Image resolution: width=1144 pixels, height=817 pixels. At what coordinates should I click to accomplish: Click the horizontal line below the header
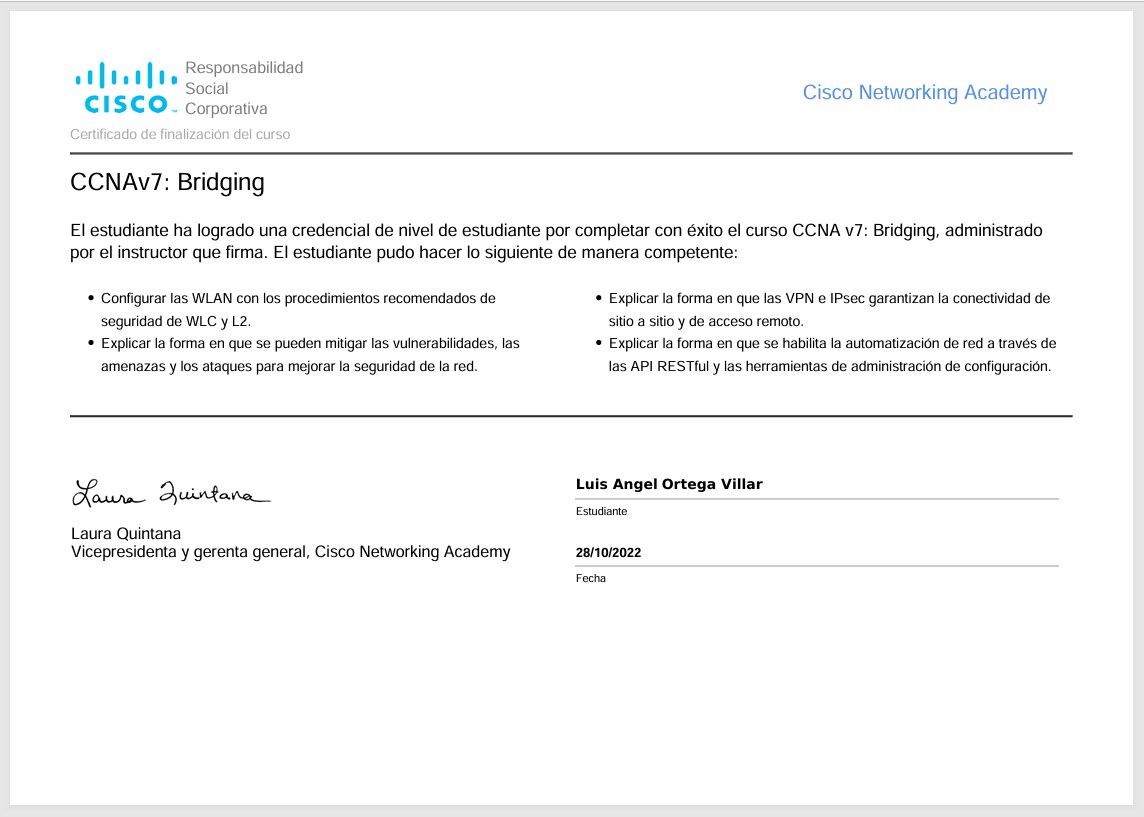(571, 154)
